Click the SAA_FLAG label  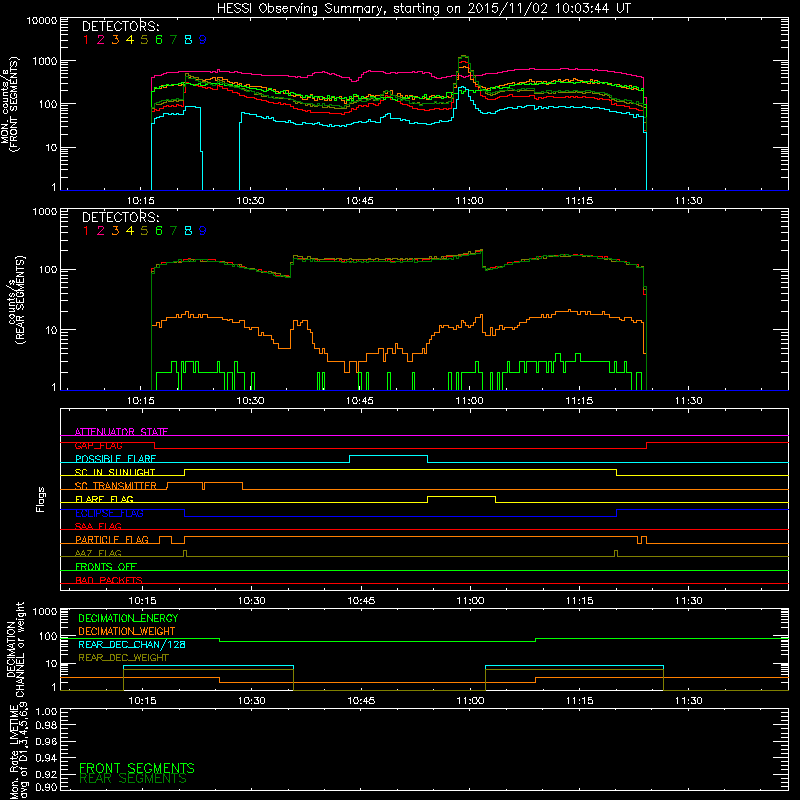98,526
